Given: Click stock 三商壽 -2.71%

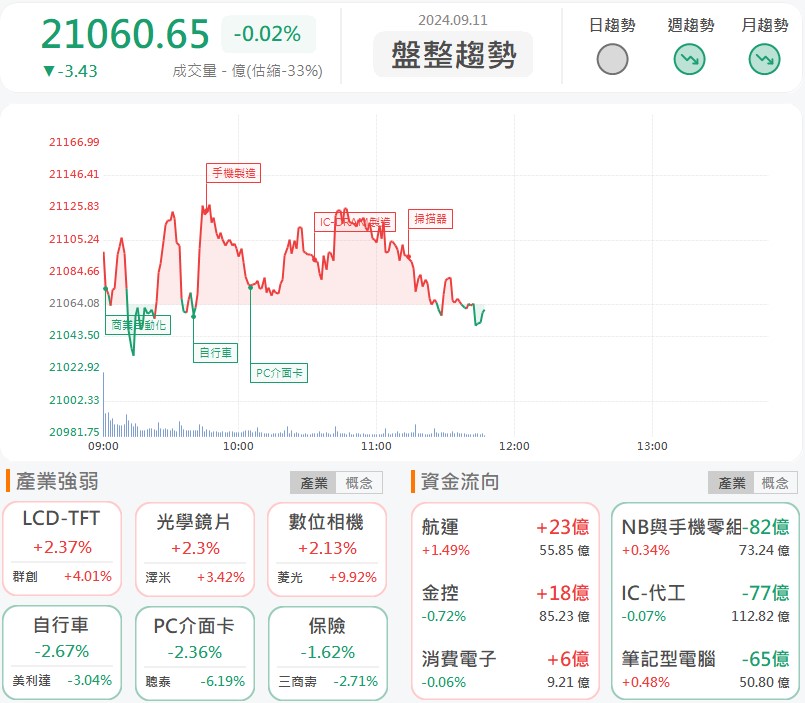Looking at the screenshot, I should pos(327,681).
